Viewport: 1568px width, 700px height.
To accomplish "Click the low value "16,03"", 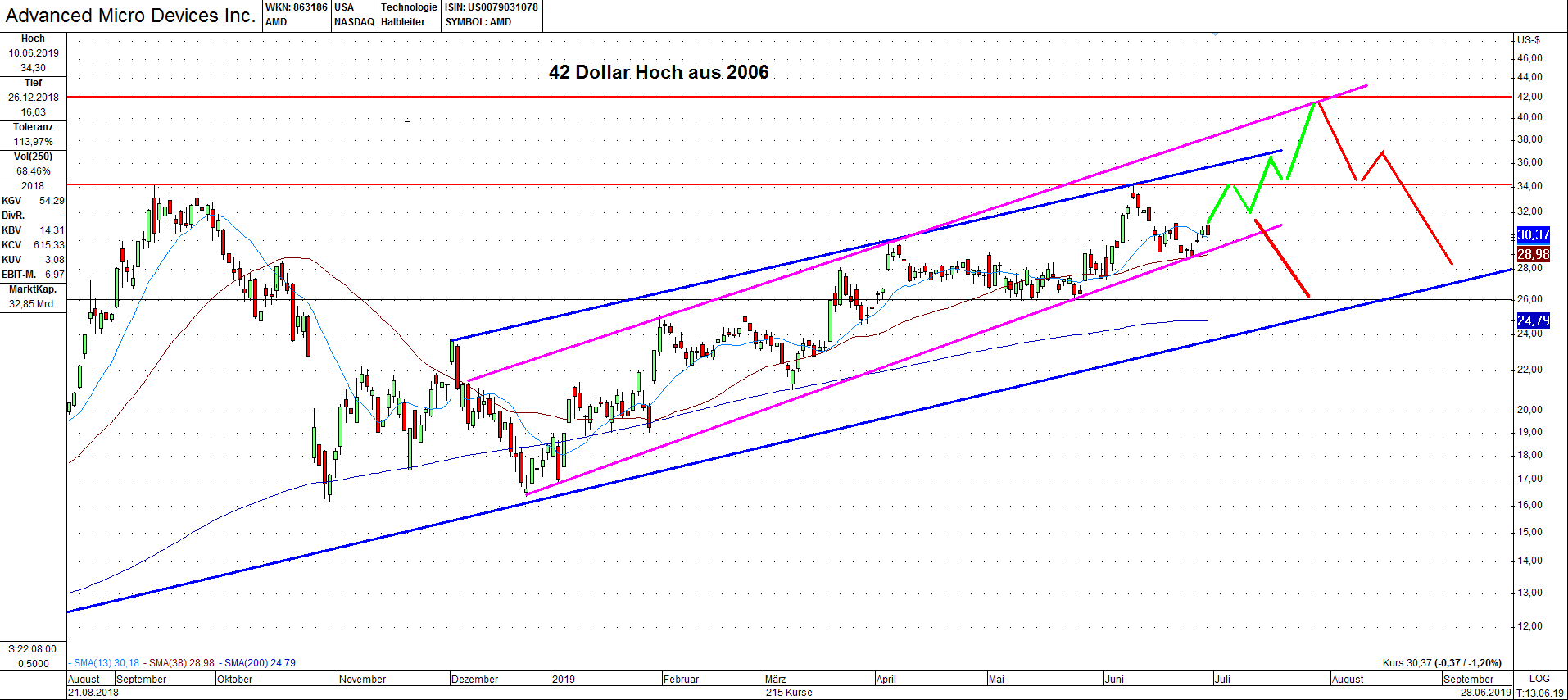I will tap(34, 112).
